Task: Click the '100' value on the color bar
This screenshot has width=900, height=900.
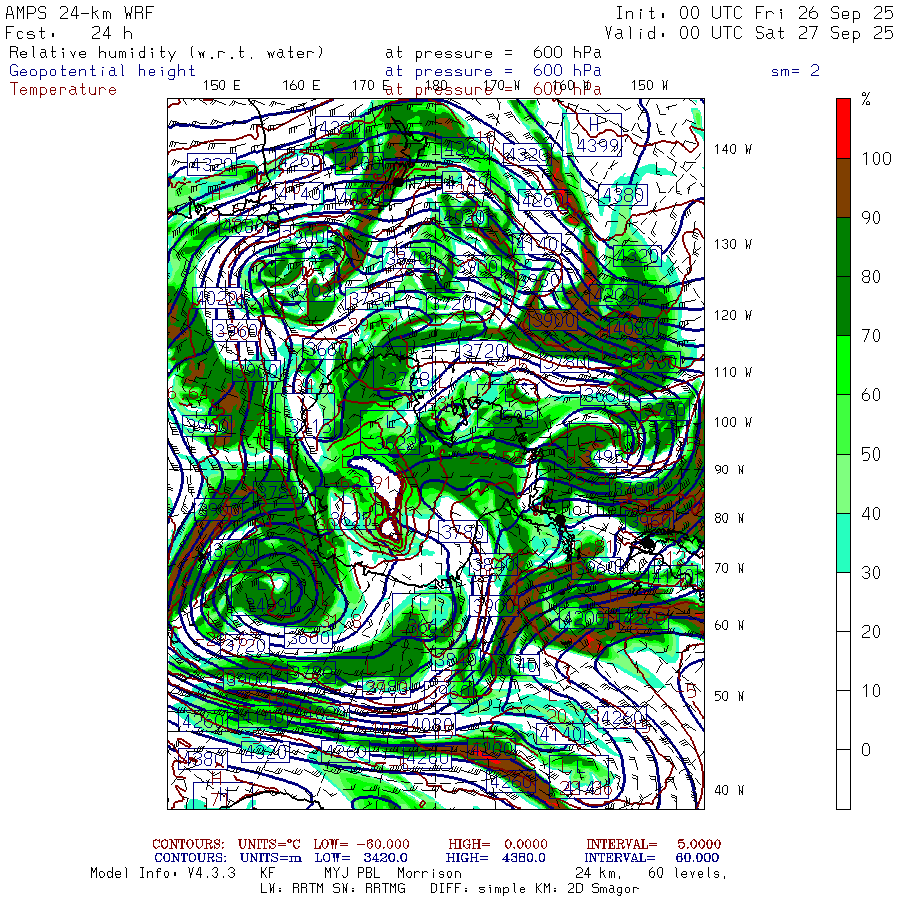Action: pos(876,158)
